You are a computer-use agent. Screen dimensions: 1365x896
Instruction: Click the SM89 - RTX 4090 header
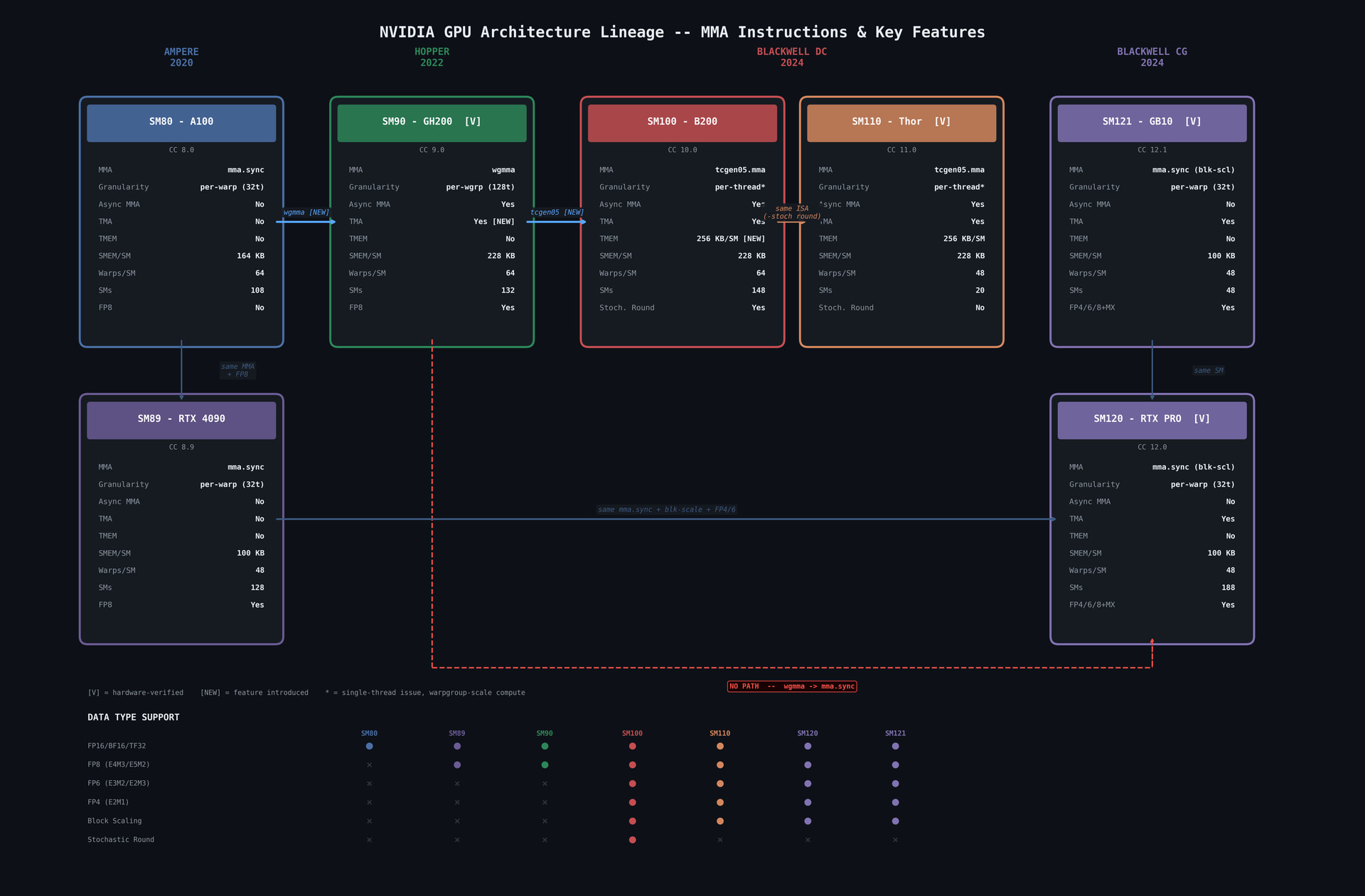click(x=181, y=419)
